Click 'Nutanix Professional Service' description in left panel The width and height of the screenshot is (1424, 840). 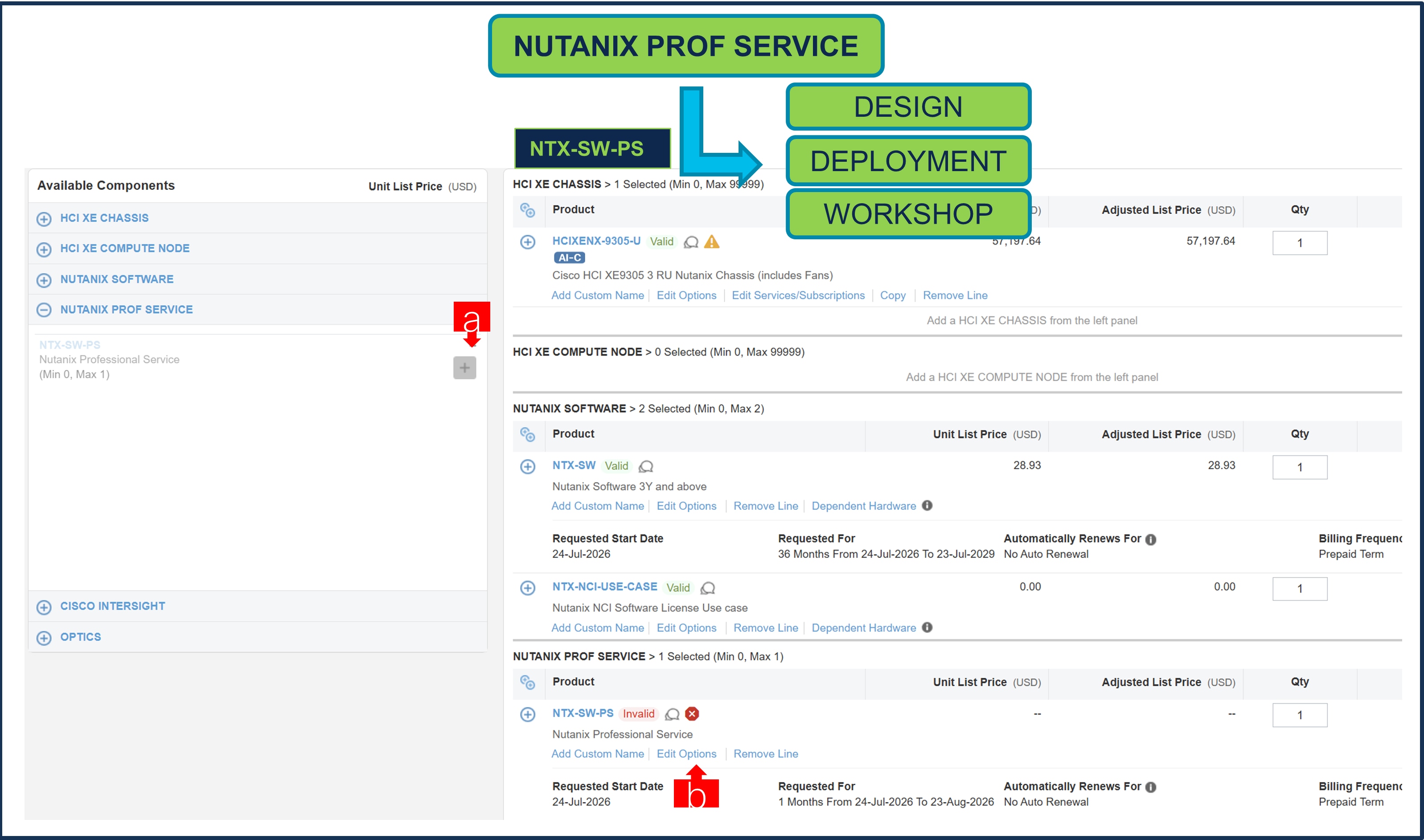[109, 360]
